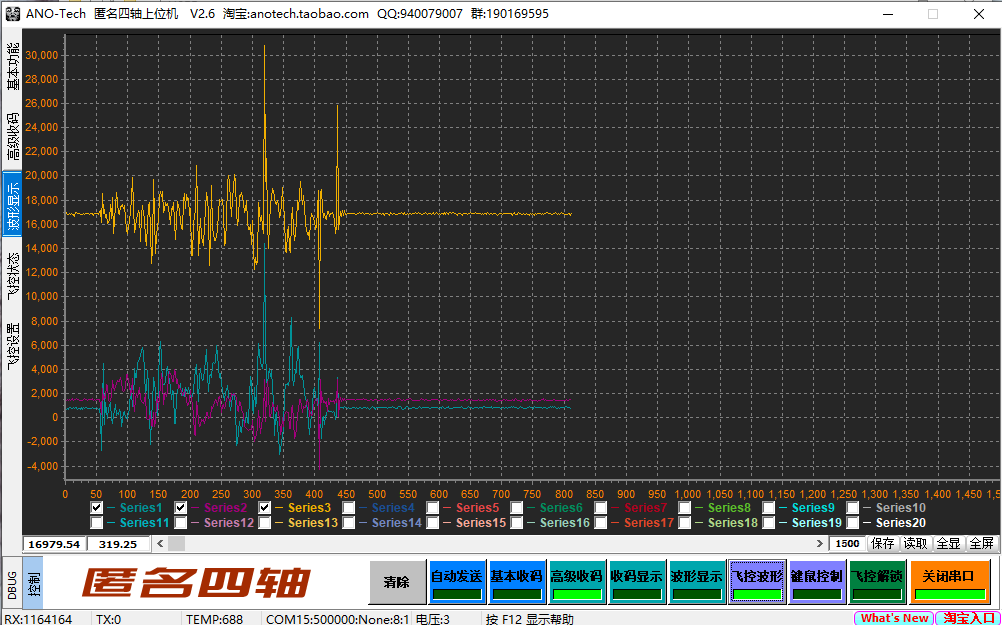Click the 保存 button beside the 1500 field

tap(883, 544)
